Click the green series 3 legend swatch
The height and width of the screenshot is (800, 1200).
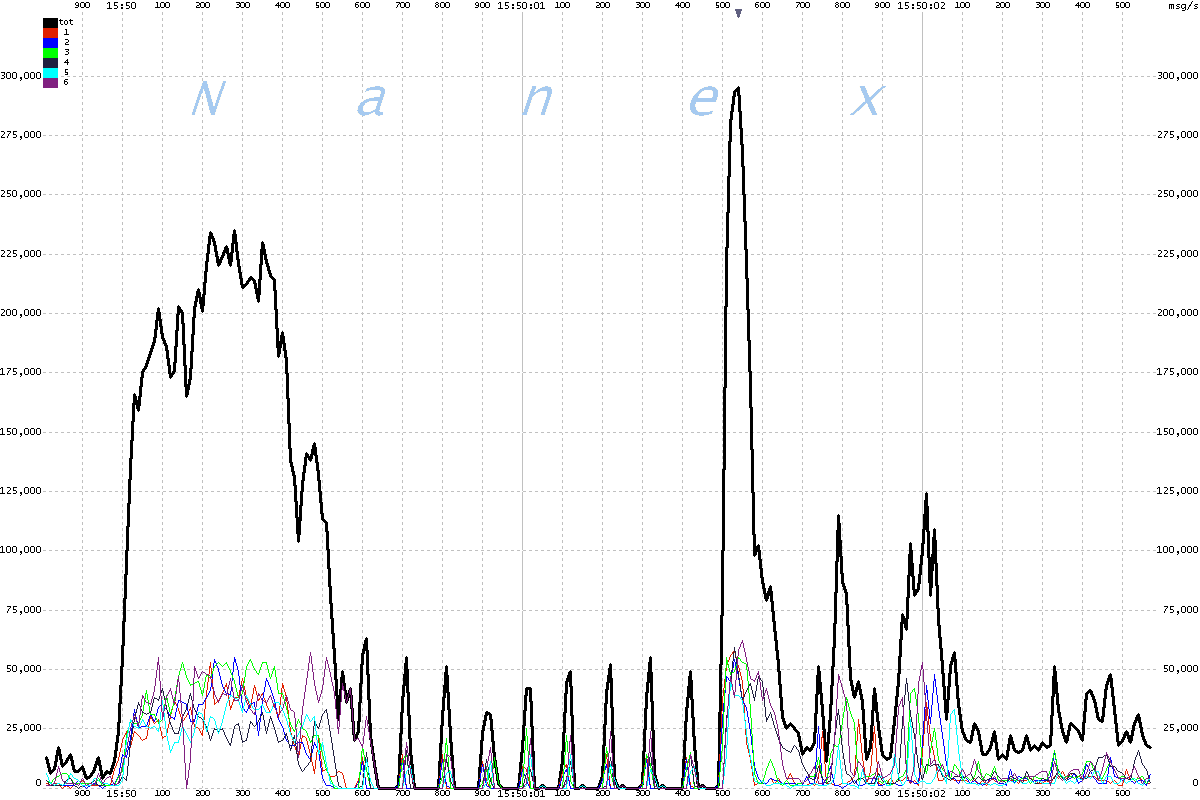[x=50, y=52]
